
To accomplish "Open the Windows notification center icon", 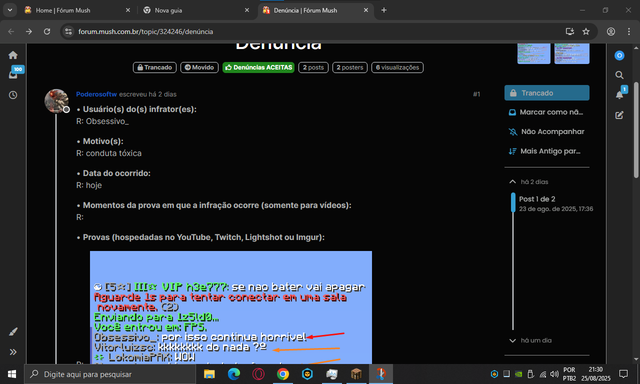I will [x=623, y=374].
